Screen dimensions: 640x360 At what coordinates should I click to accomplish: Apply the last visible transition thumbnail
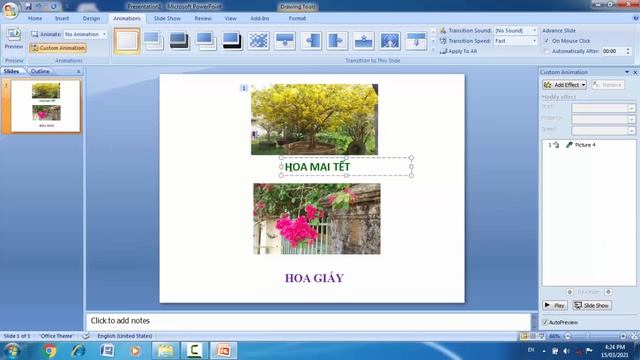(x=416, y=41)
